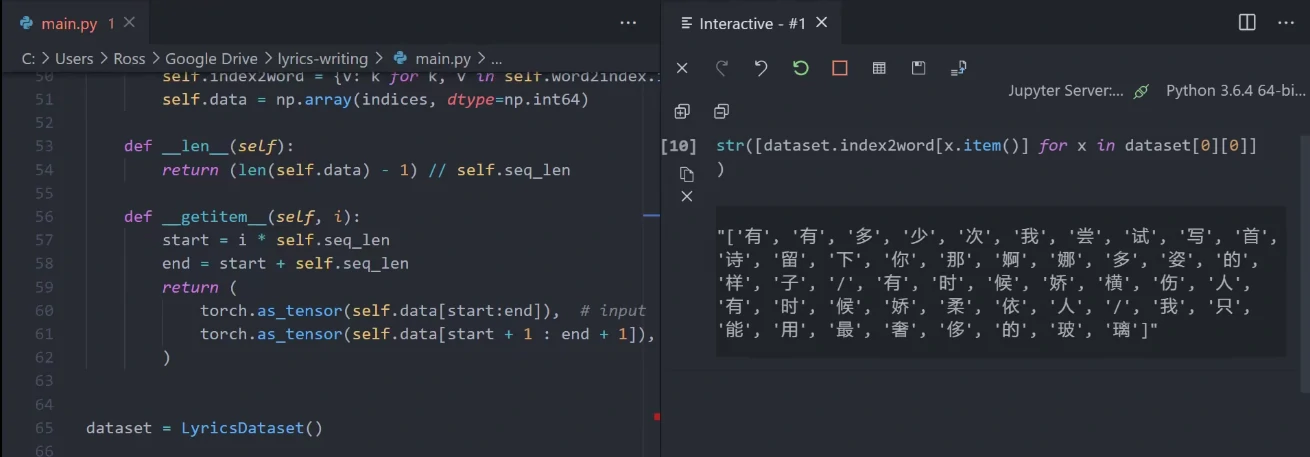Click the remove all cells X icon

682,68
